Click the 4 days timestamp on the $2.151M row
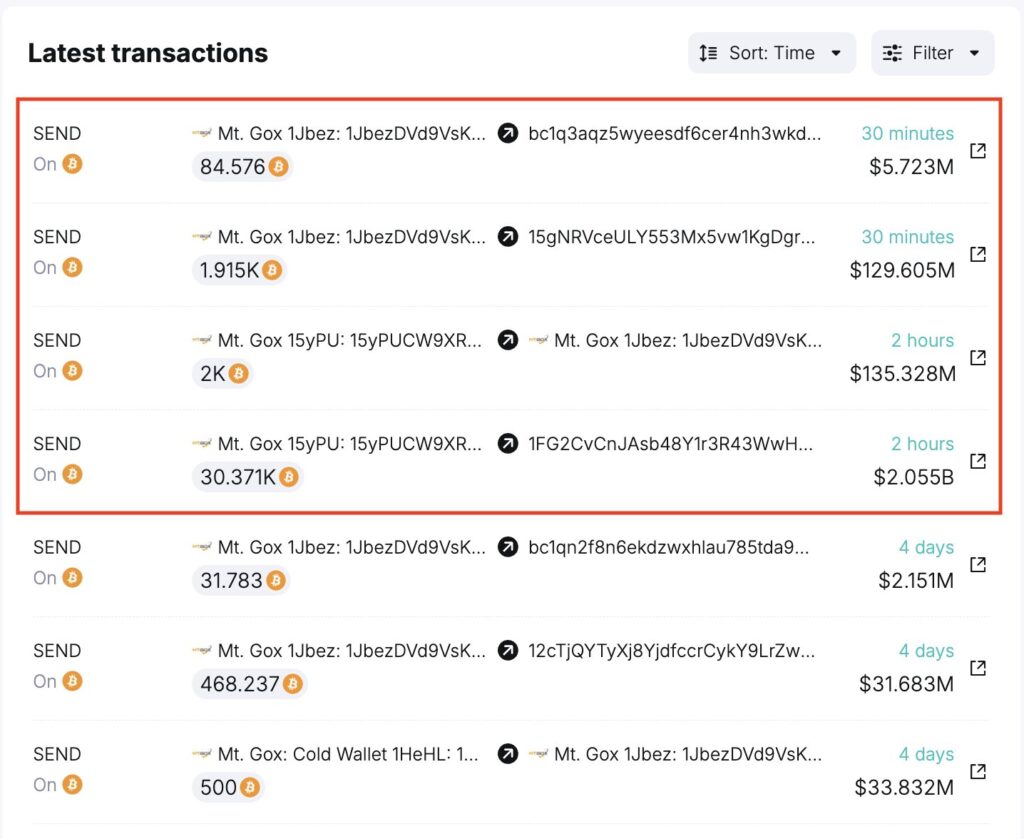The height and width of the screenshot is (839, 1024). pos(926,547)
